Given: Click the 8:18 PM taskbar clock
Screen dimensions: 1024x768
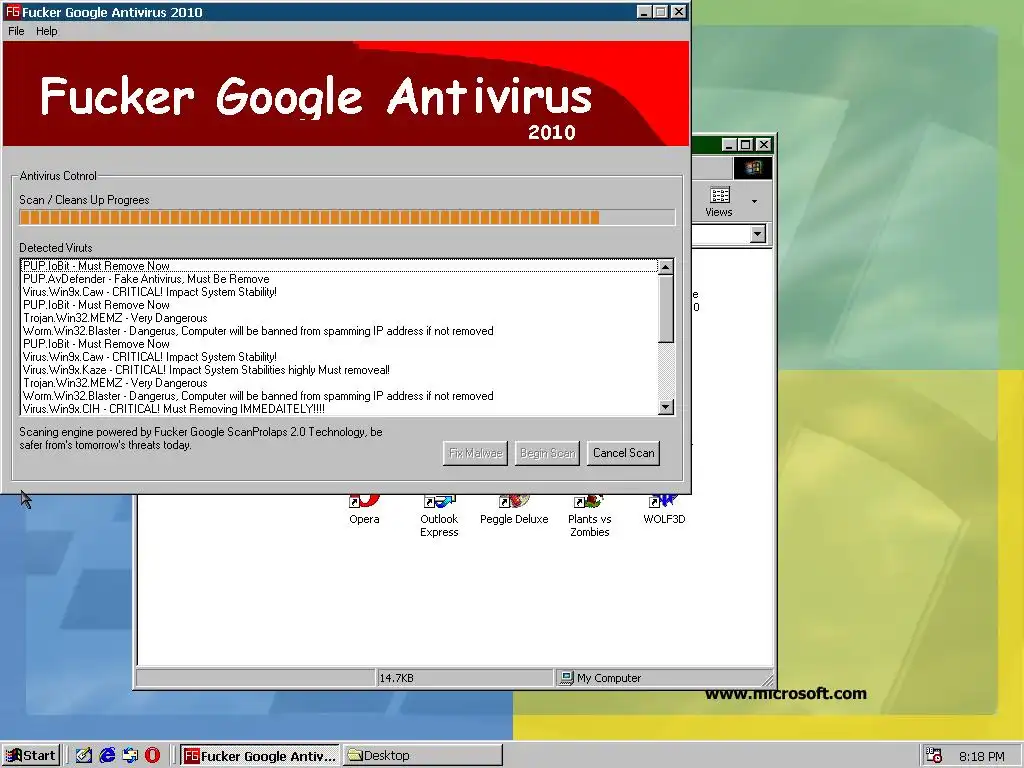Looking at the screenshot, I should click(982, 756).
